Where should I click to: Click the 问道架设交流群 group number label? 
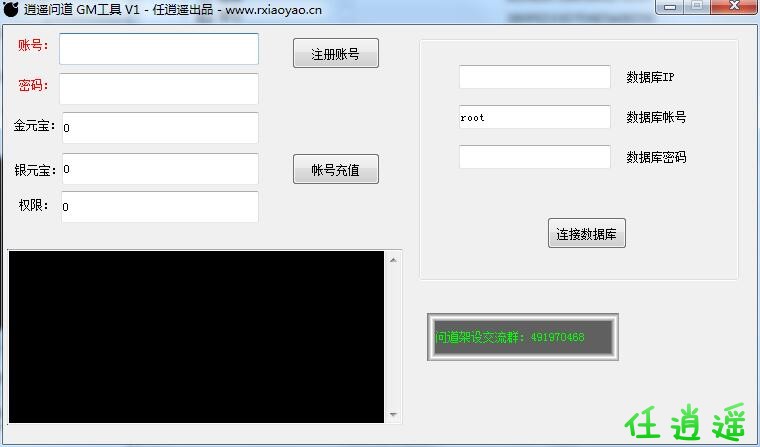(523, 337)
